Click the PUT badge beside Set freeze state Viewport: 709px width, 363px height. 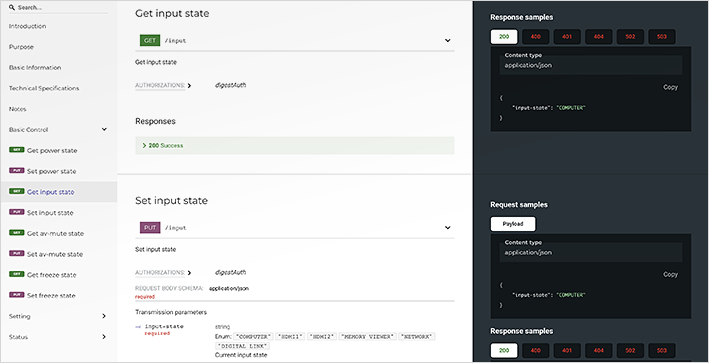tap(16, 295)
